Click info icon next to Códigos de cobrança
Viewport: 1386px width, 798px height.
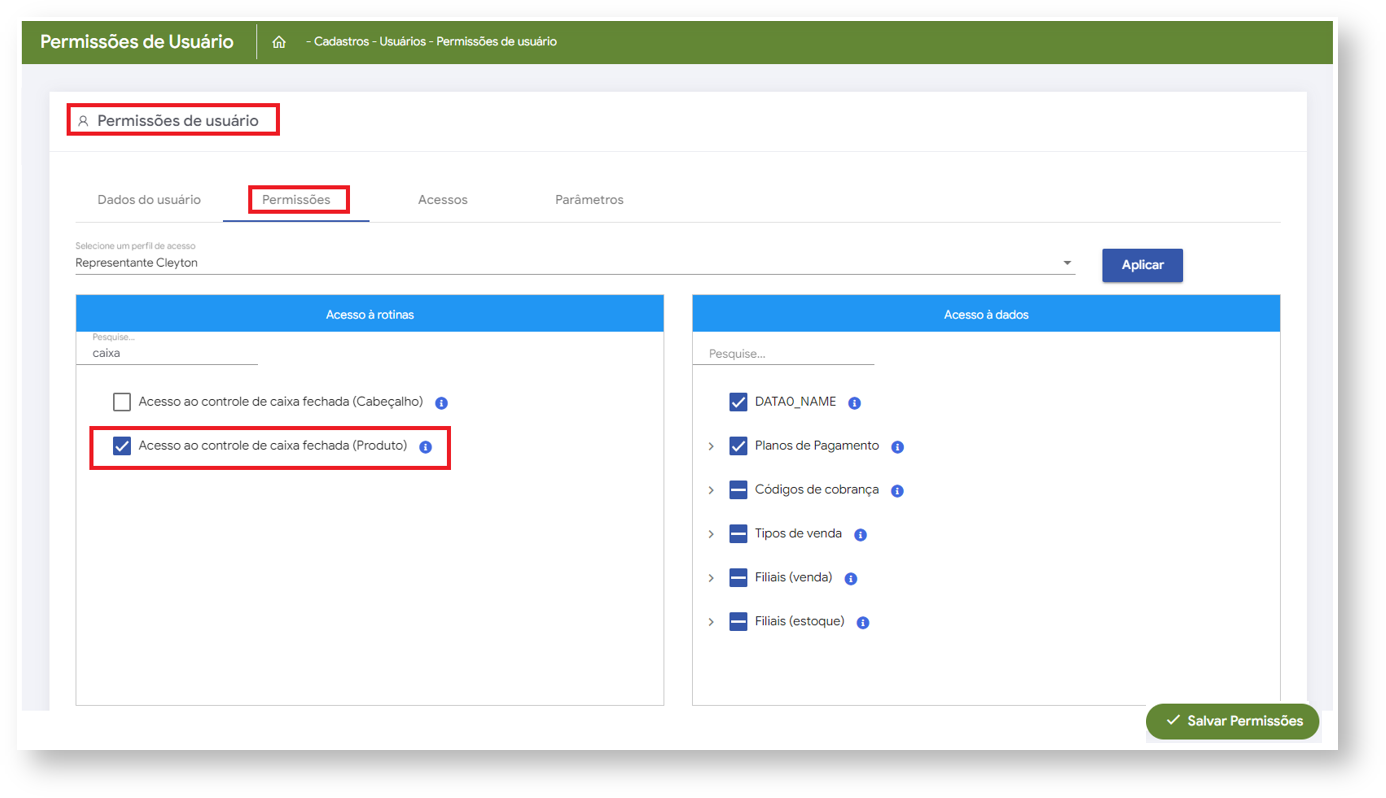(x=897, y=491)
